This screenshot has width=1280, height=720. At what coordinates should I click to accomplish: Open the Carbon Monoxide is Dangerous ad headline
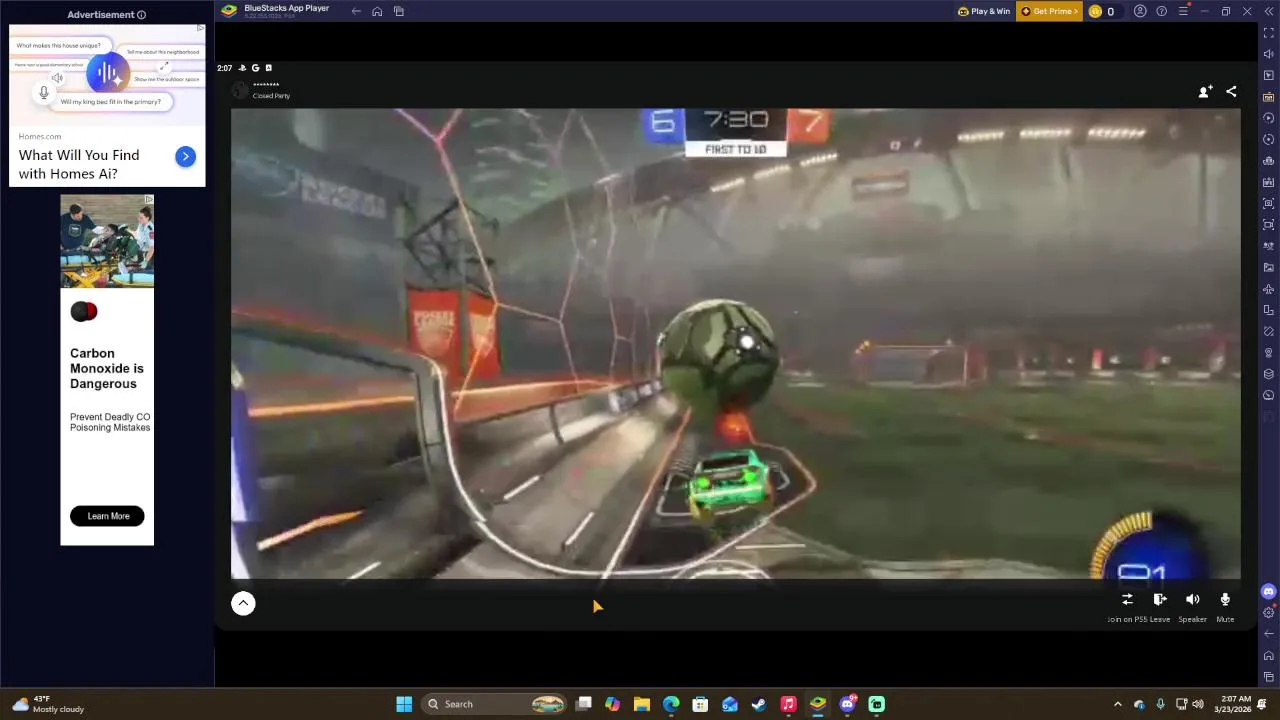click(x=107, y=368)
